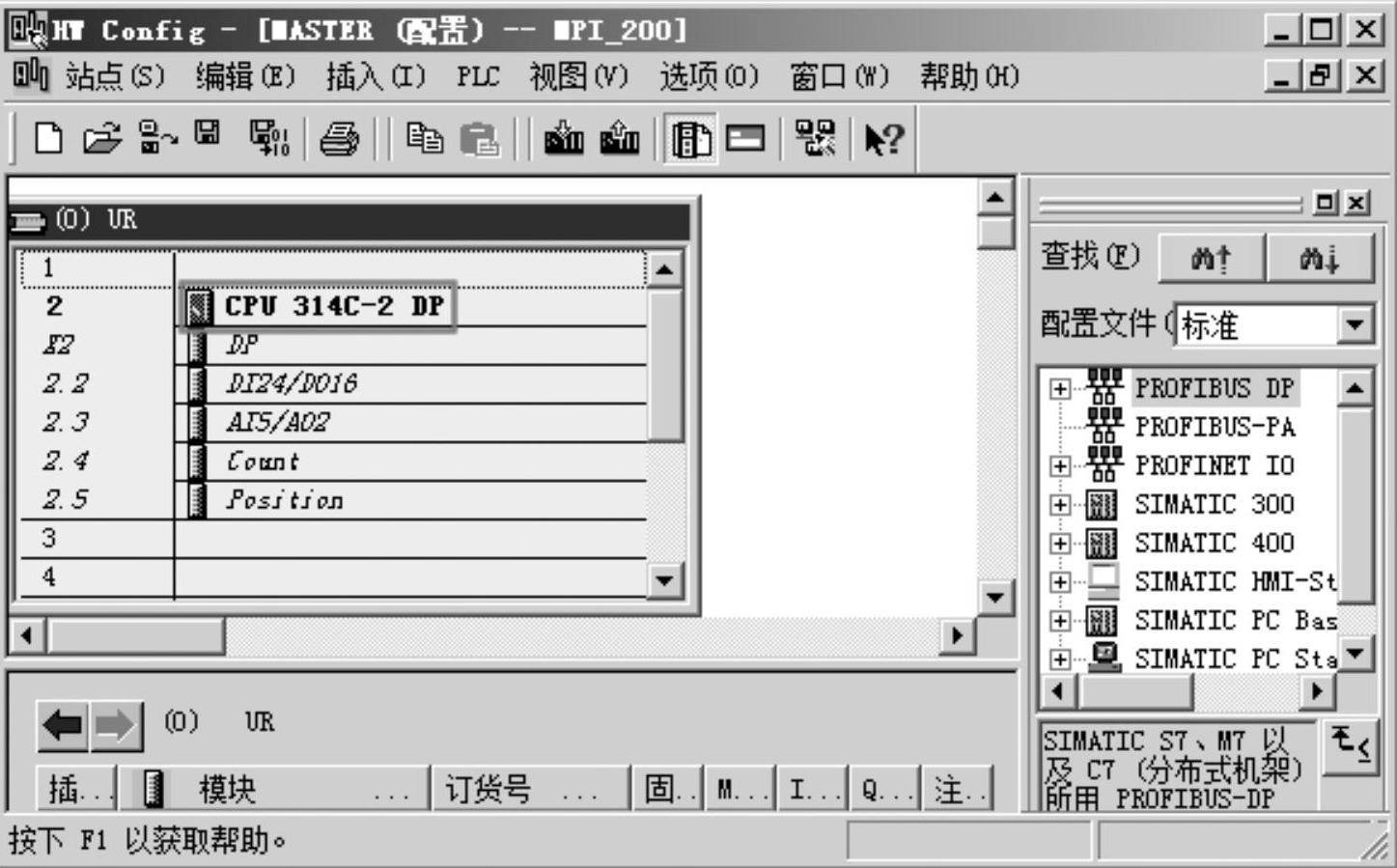The width and height of the screenshot is (1397, 868).
Task: Click the catalog info pin icon at bottom right
Action: pyautogui.click(x=1351, y=746)
